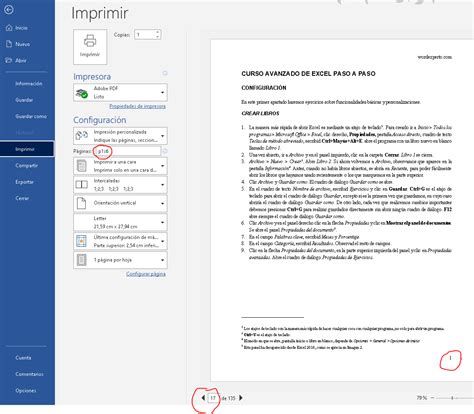Select Guardar como in the sidebar
Viewport: 474px width, 414px height.
click(x=31, y=116)
